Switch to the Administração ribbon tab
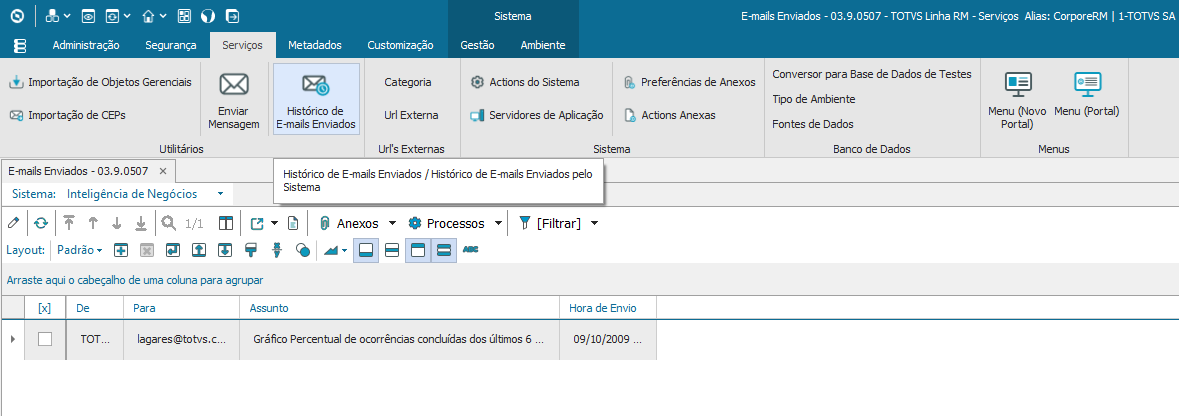 coord(86,45)
